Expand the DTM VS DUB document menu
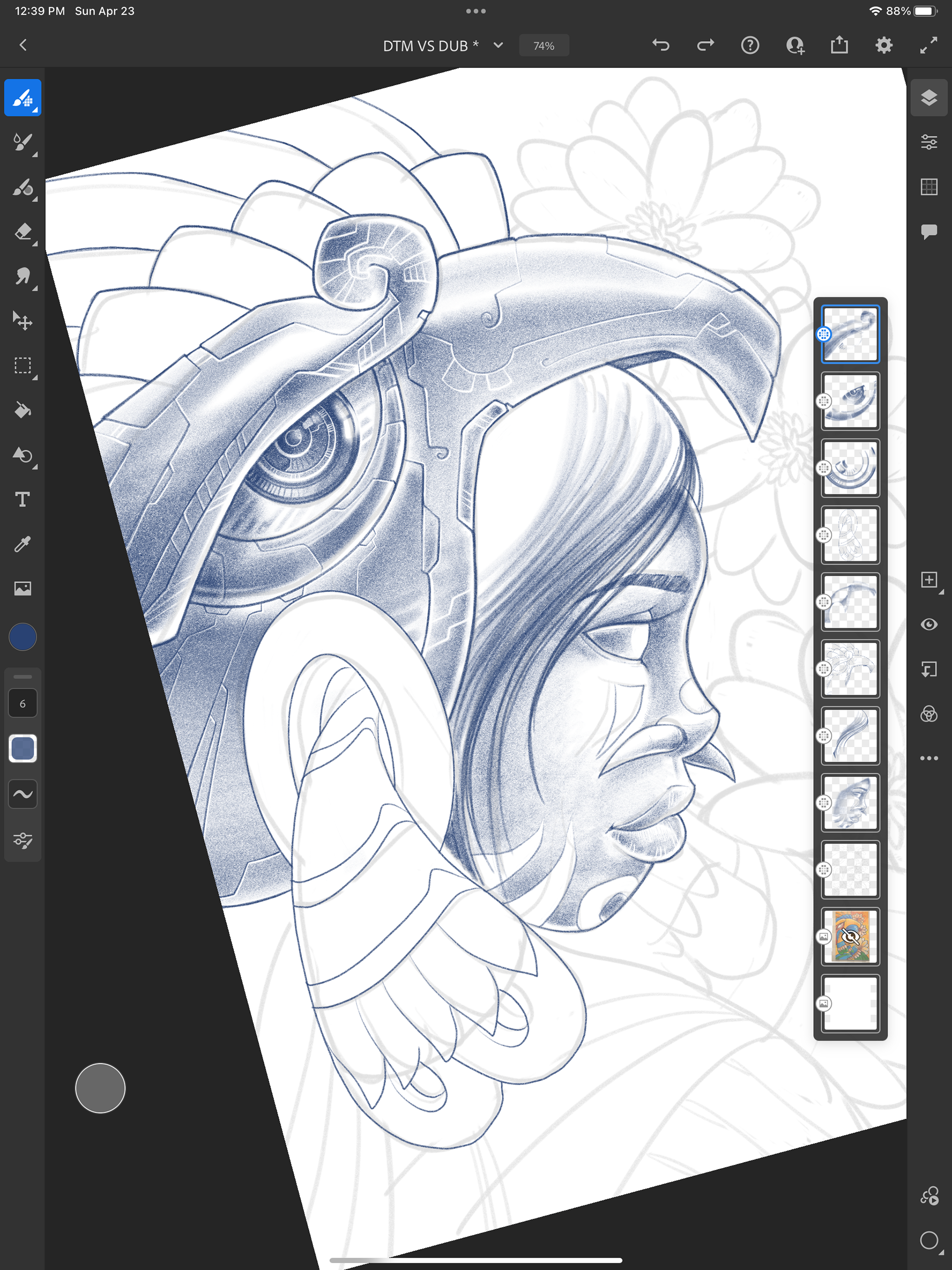Viewport: 952px width, 1270px height. pos(498,45)
